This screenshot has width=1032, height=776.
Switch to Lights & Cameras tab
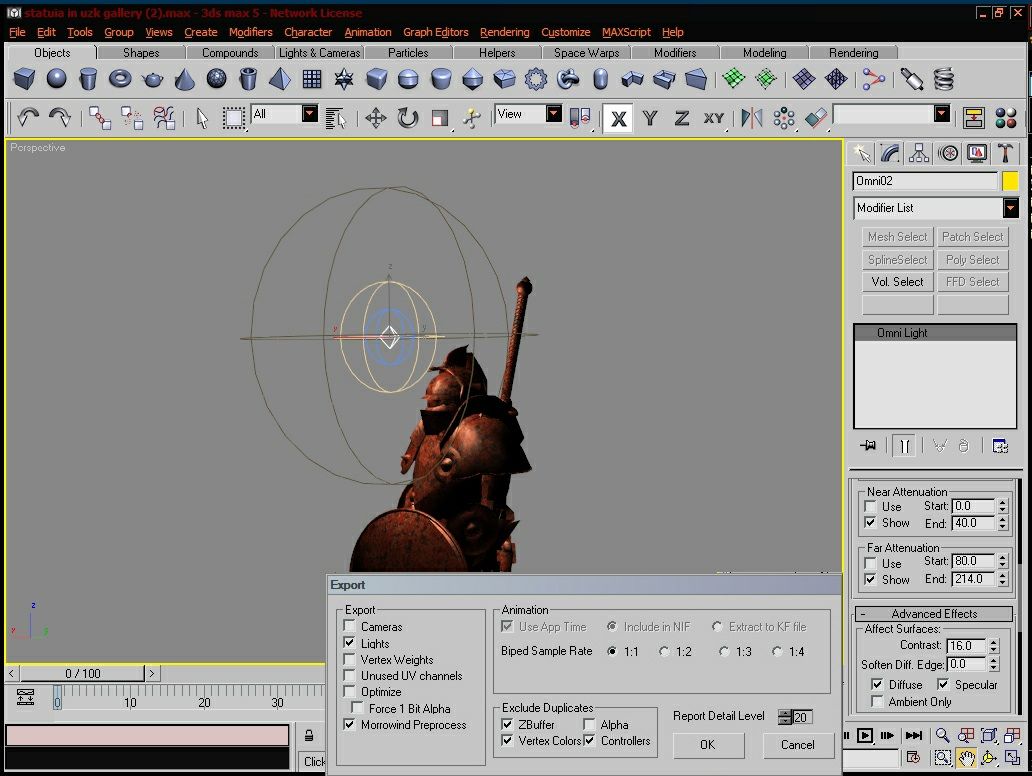pyautogui.click(x=319, y=53)
